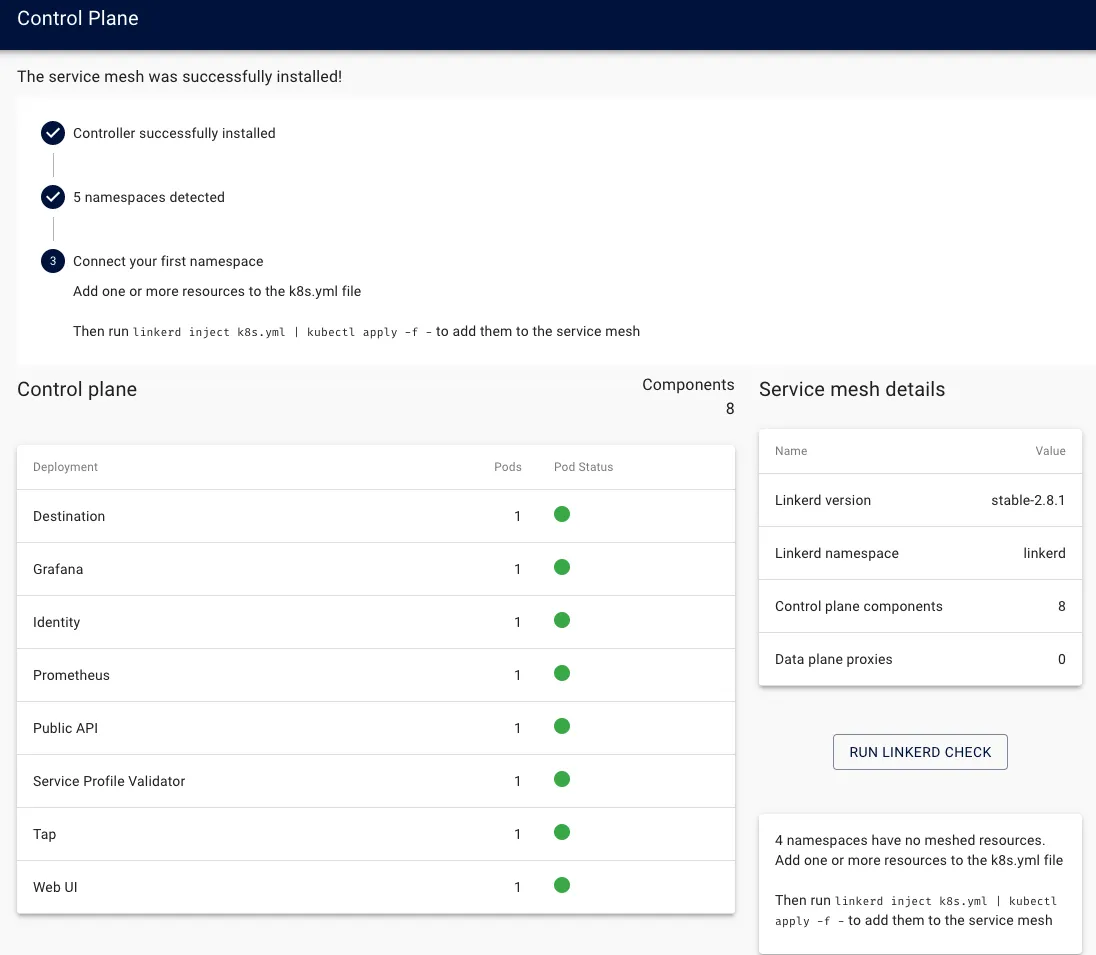Click Controller successfully installed step text
The height and width of the screenshot is (955, 1096).
[174, 133]
